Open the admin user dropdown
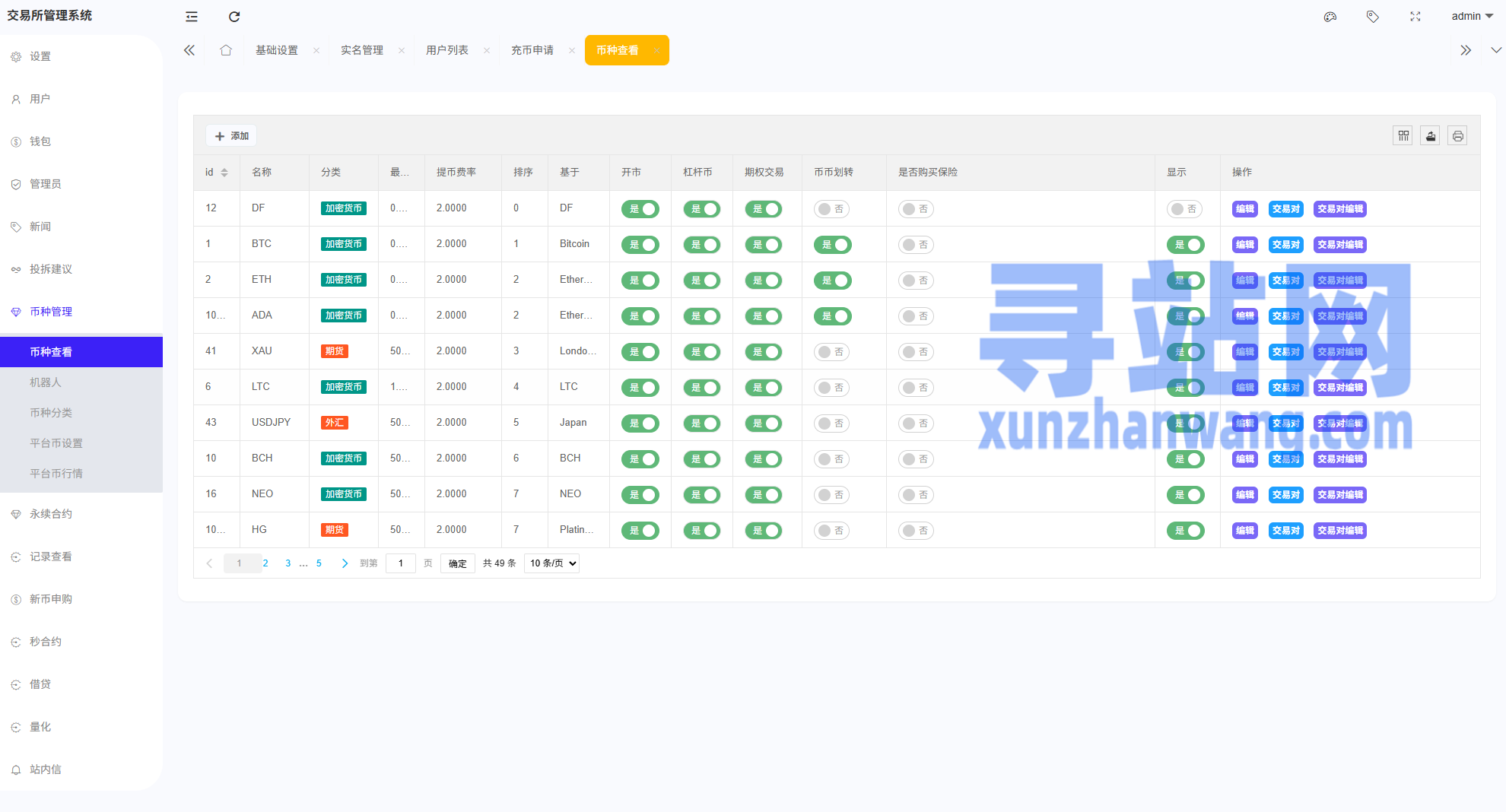Image resolution: width=1506 pixels, height=812 pixels. point(1471,17)
